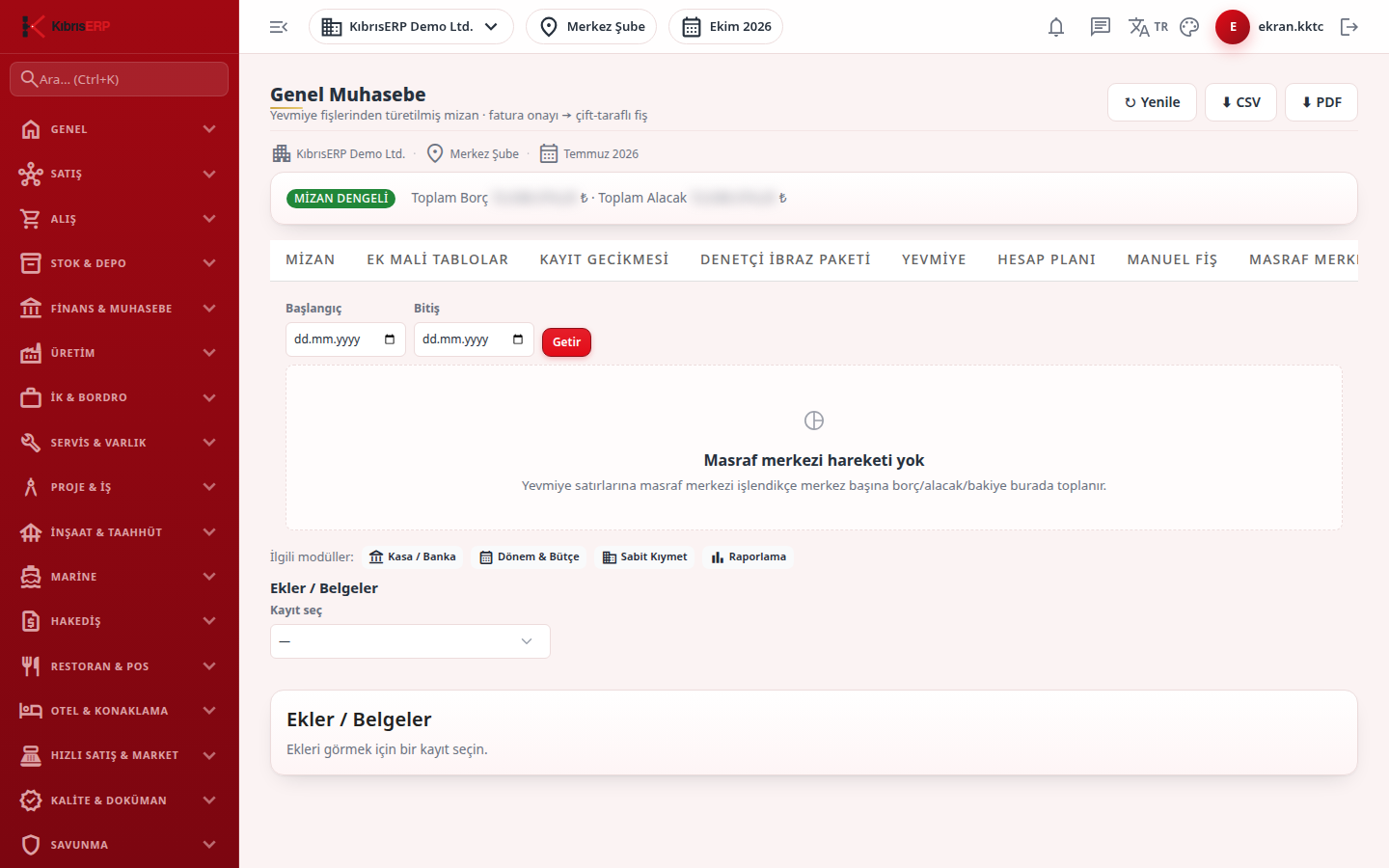Click the Otel & Konaklama bed icon

31,711
